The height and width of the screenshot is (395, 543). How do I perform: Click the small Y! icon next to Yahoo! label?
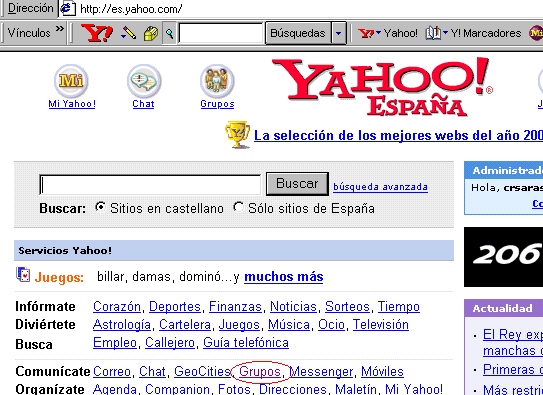point(366,33)
